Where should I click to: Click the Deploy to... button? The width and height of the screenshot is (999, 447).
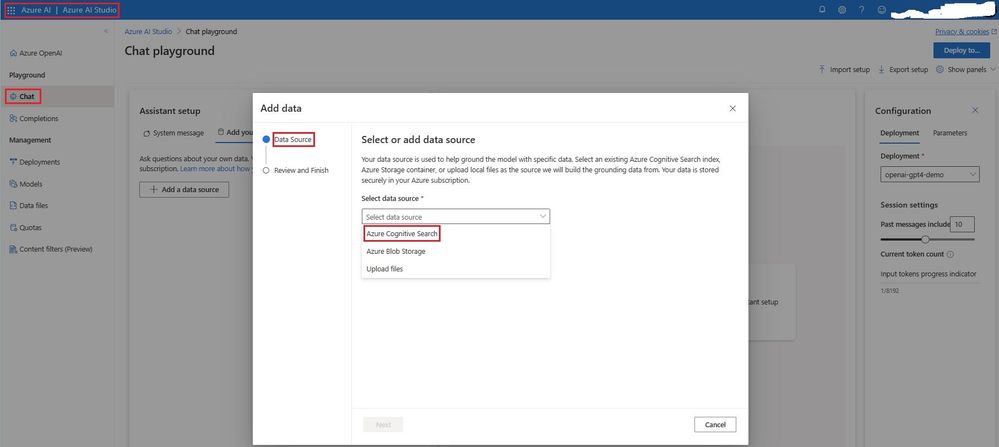(x=961, y=51)
